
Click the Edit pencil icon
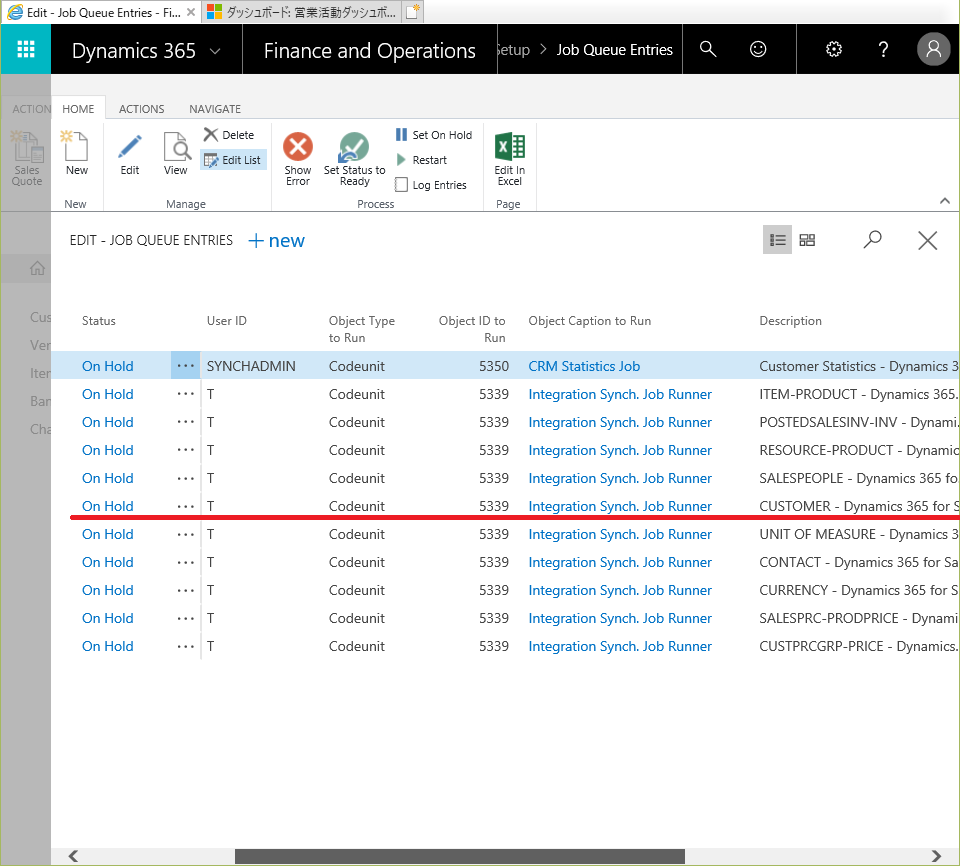(x=130, y=146)
